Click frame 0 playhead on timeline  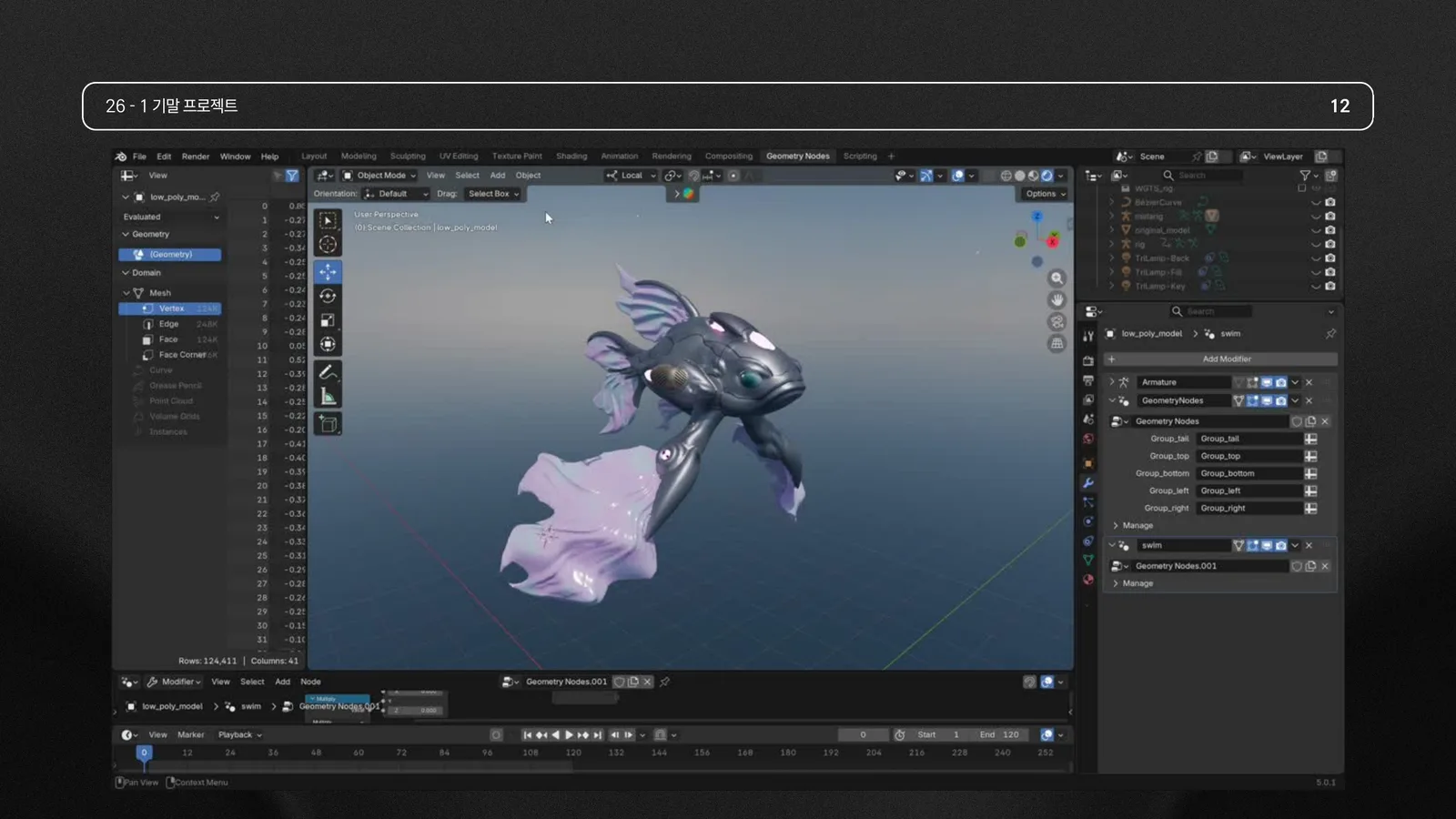[x=144, y=753]
